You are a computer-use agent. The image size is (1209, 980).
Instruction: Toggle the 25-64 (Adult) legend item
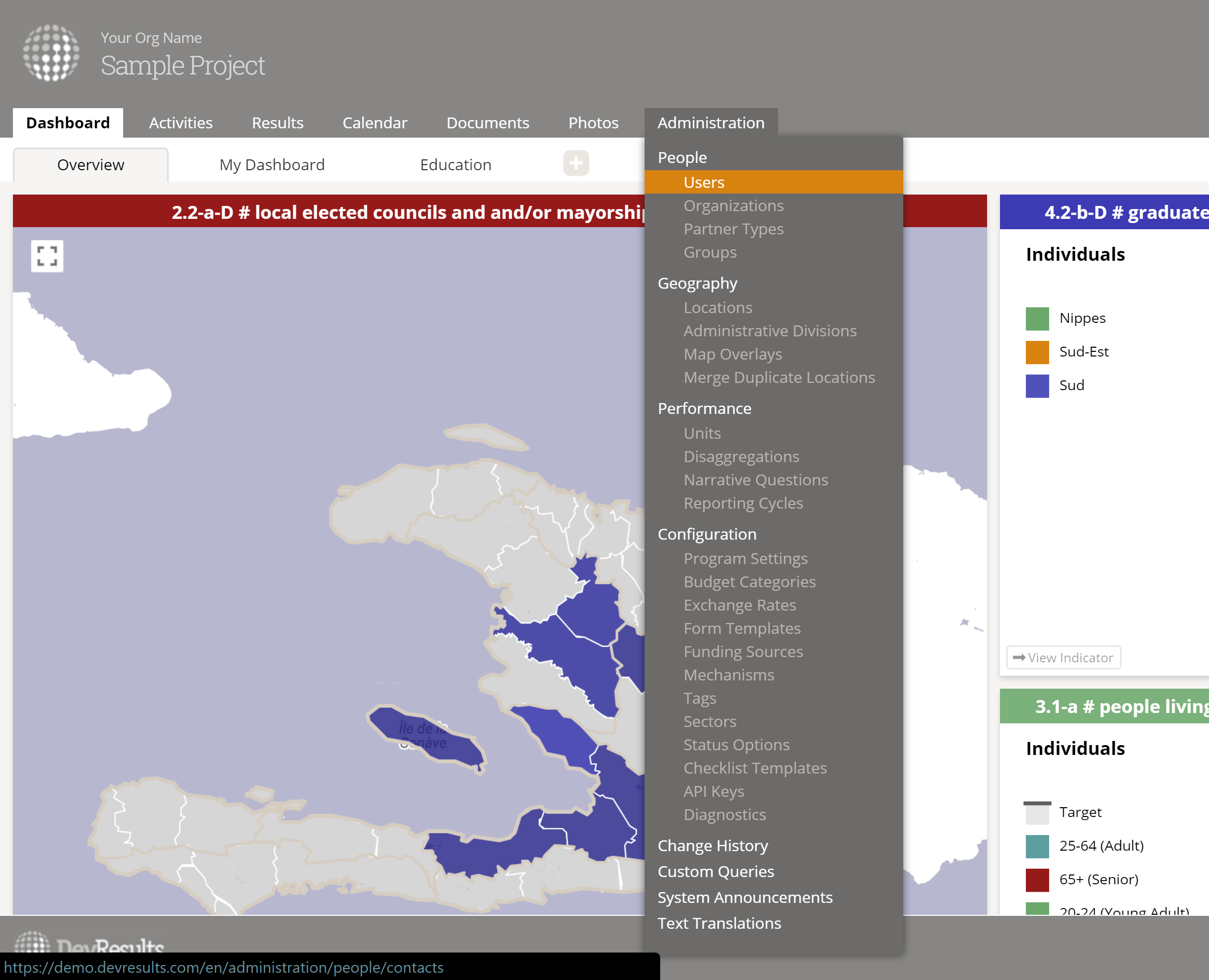1101,845
